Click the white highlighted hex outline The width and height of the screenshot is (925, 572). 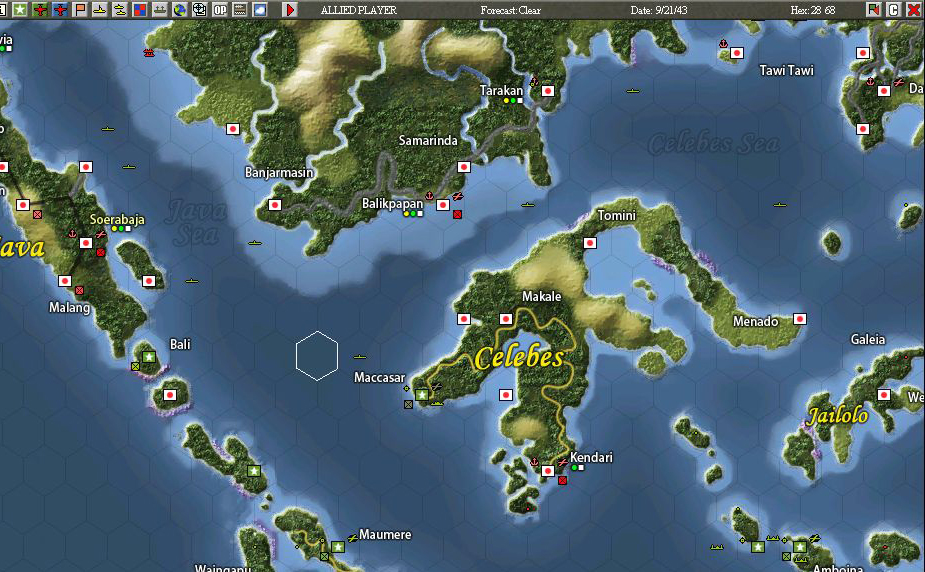click(317, 356)
